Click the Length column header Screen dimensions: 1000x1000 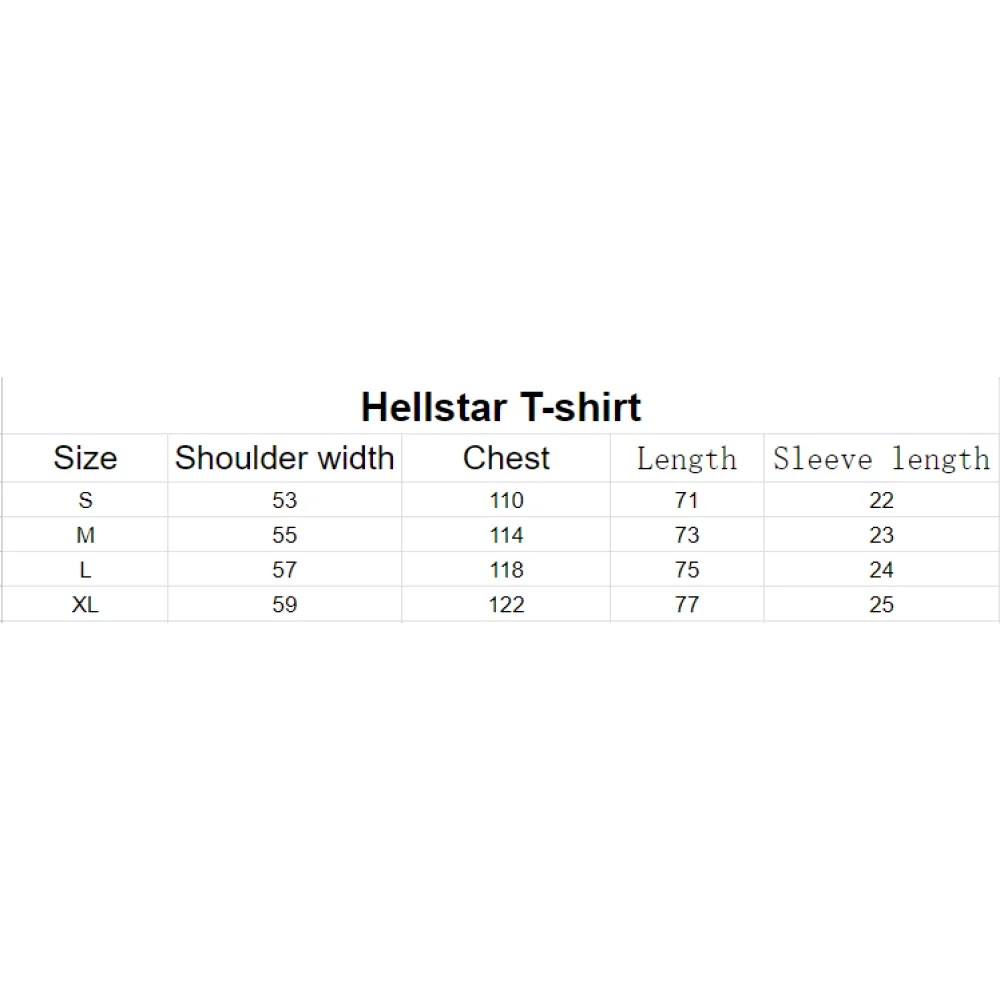tap(687, 458)
